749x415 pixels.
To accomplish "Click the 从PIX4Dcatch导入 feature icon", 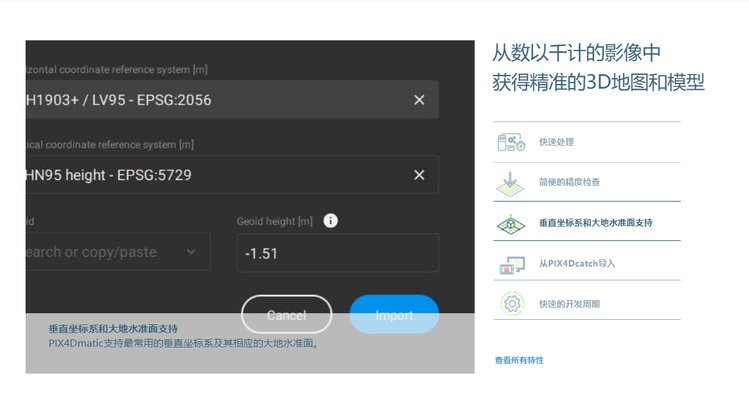I will (511, 264).
